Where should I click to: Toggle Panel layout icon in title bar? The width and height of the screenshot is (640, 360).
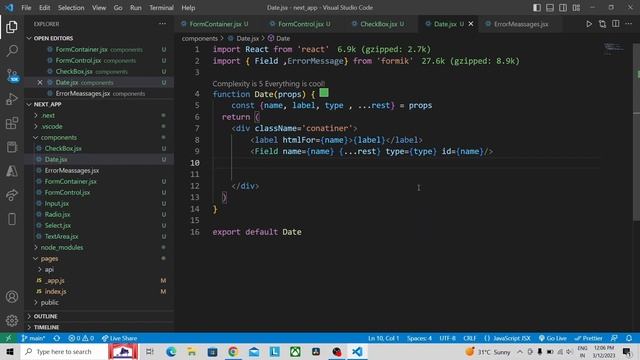550,8
